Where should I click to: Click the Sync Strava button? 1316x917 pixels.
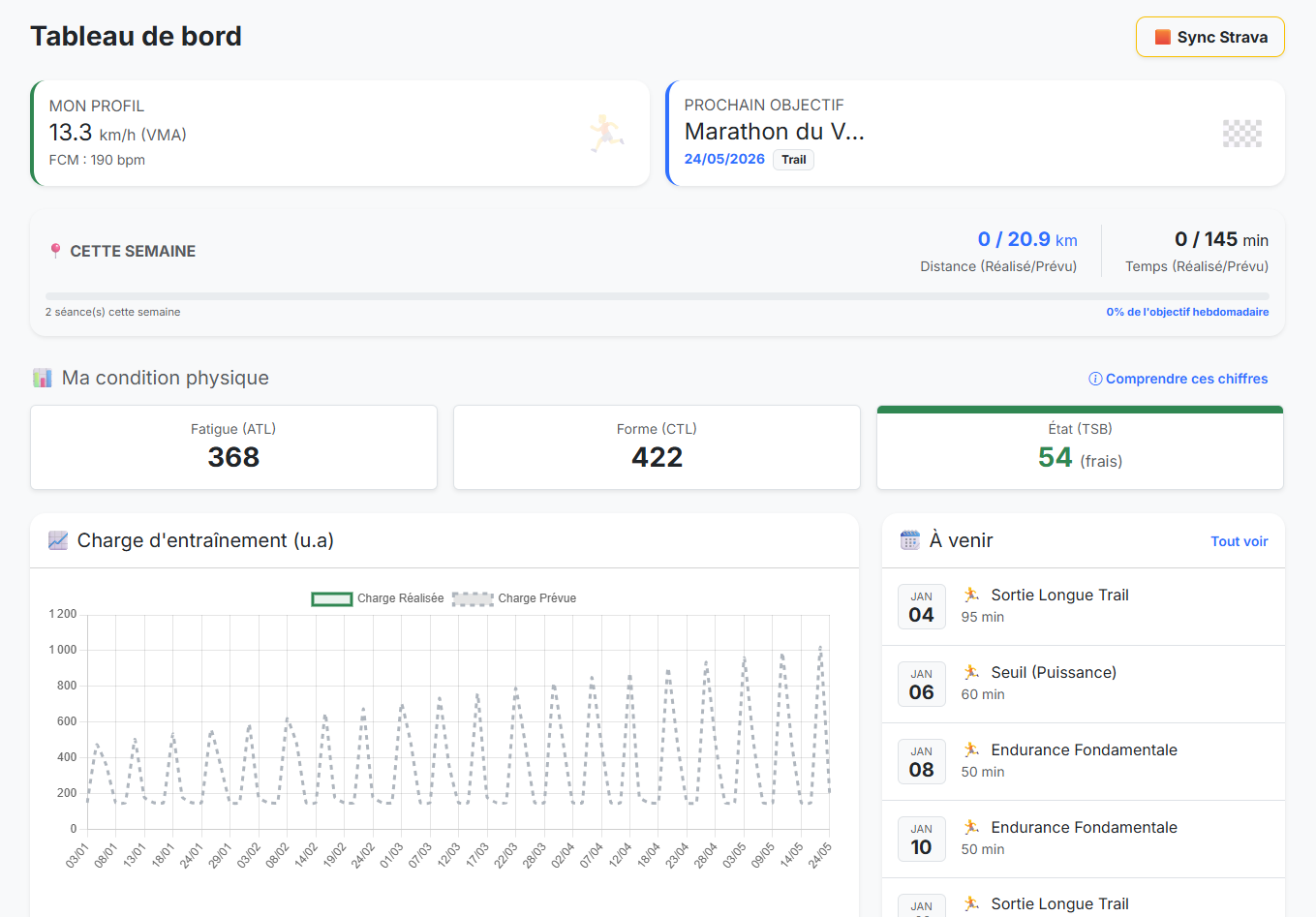[1209, 37]
